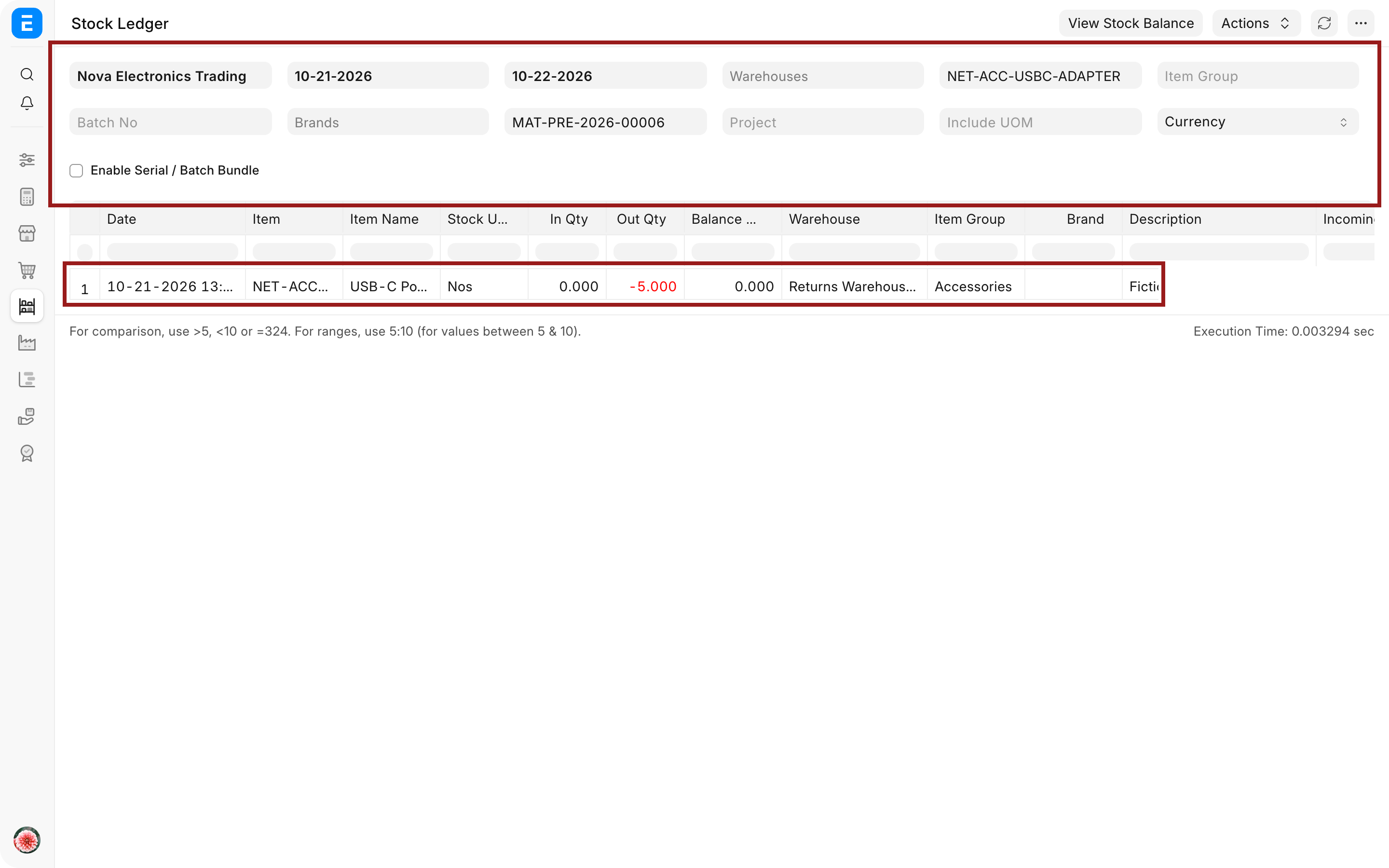Select the Returns Warehouse cell
The image size is (1389, 868).
pos(854,286)
